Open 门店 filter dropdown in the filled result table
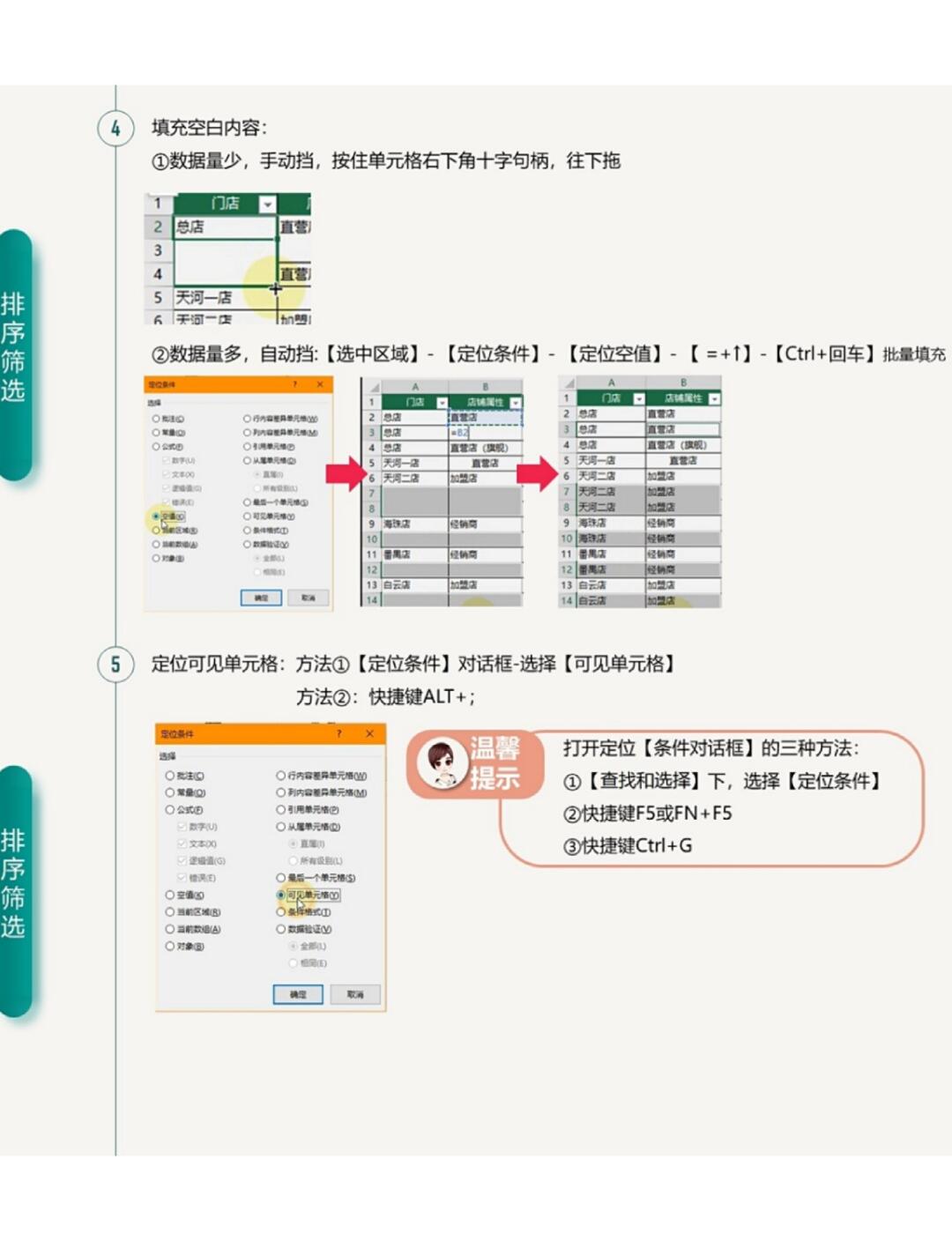Screen dimensions: 952x1241 639,398
